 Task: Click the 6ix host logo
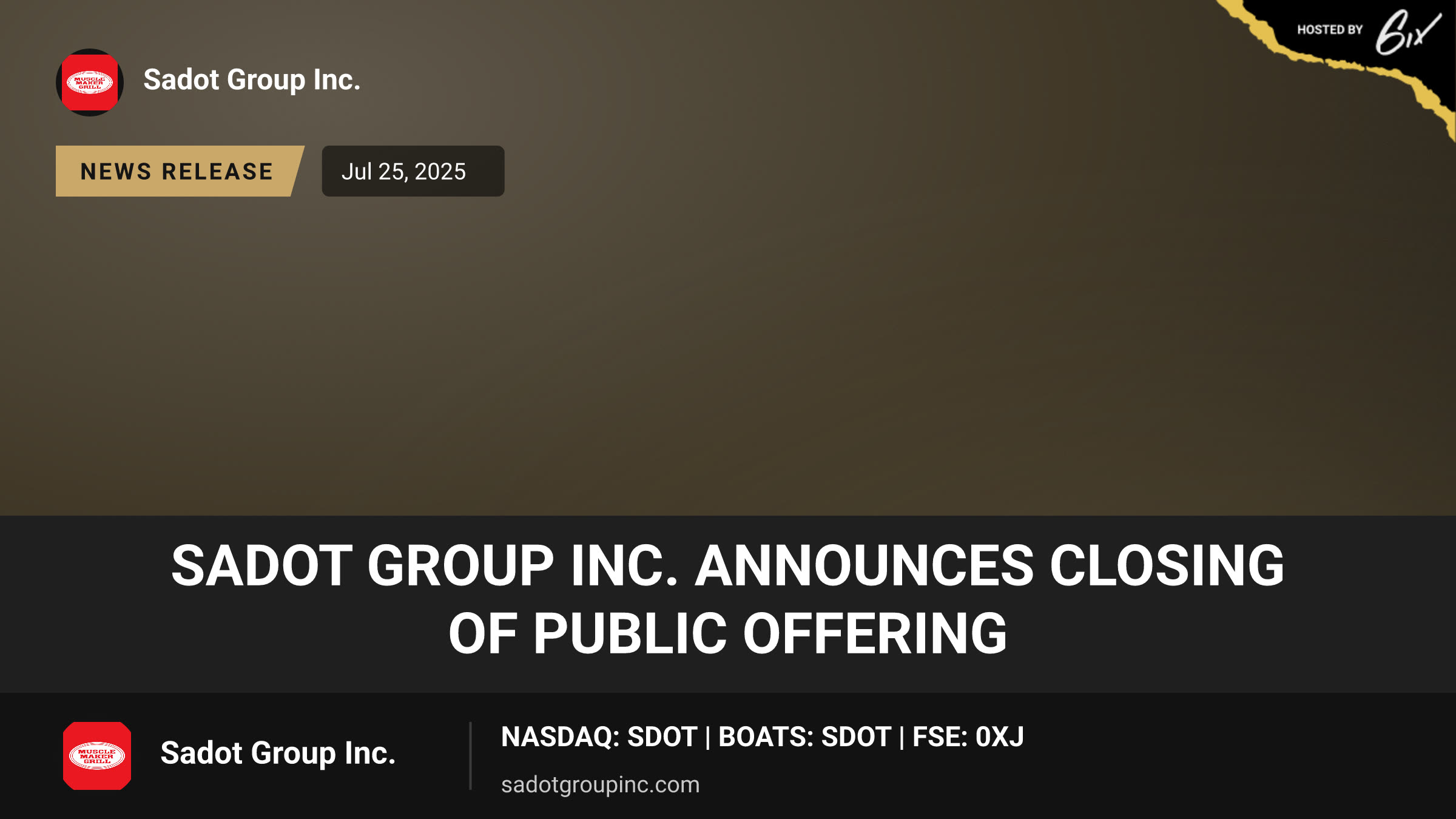pos(1407,33)
